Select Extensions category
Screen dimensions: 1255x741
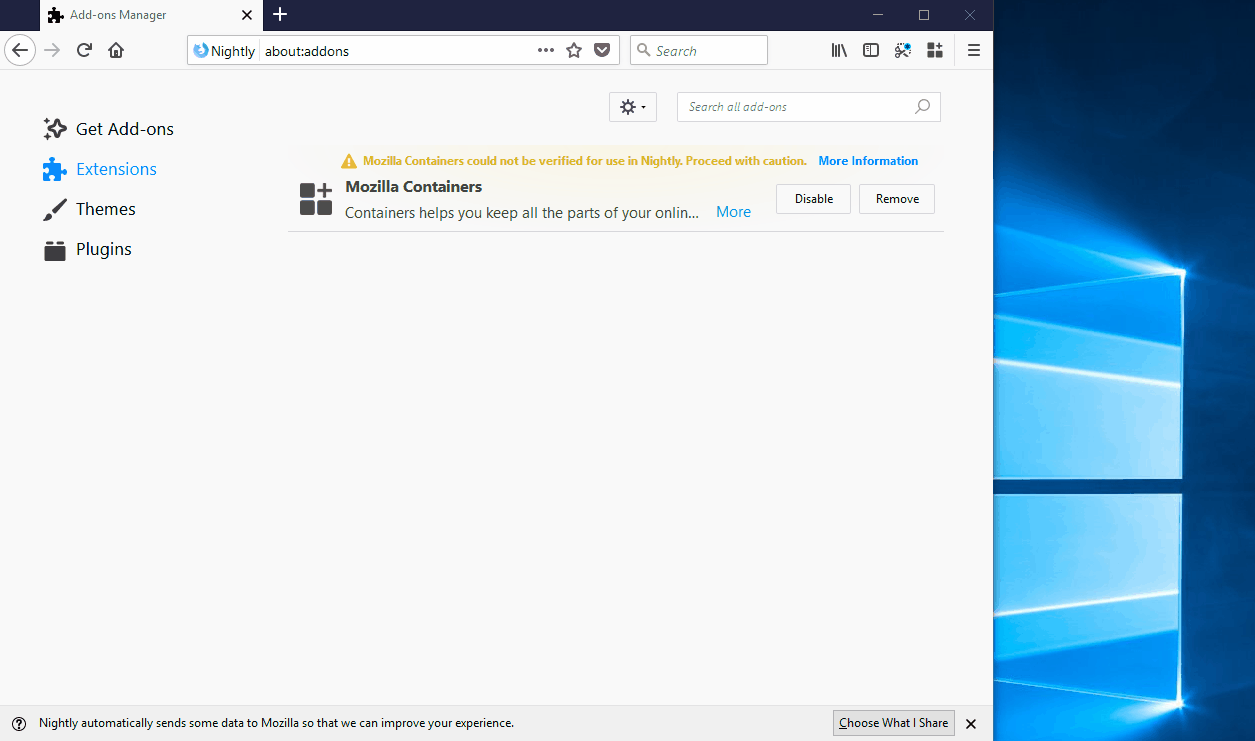(x=100, y=169)
